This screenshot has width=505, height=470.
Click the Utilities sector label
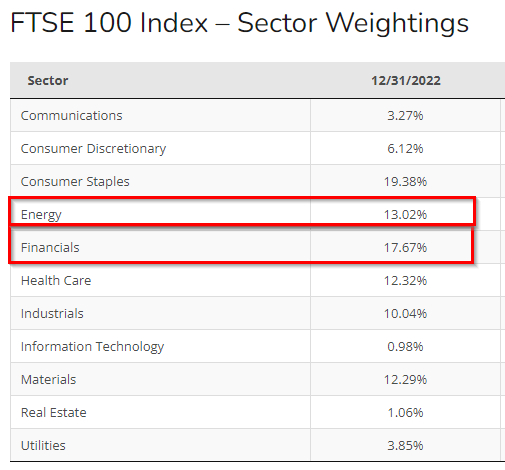click(43, 445)
